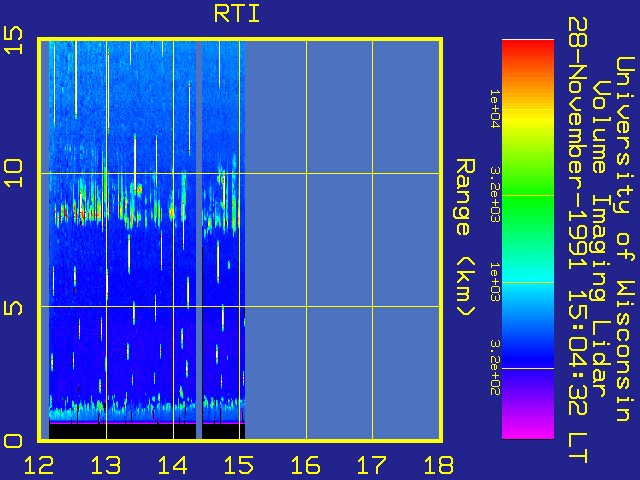Click the time axis label 13
The image size is (640, 480).
(106, 465)
